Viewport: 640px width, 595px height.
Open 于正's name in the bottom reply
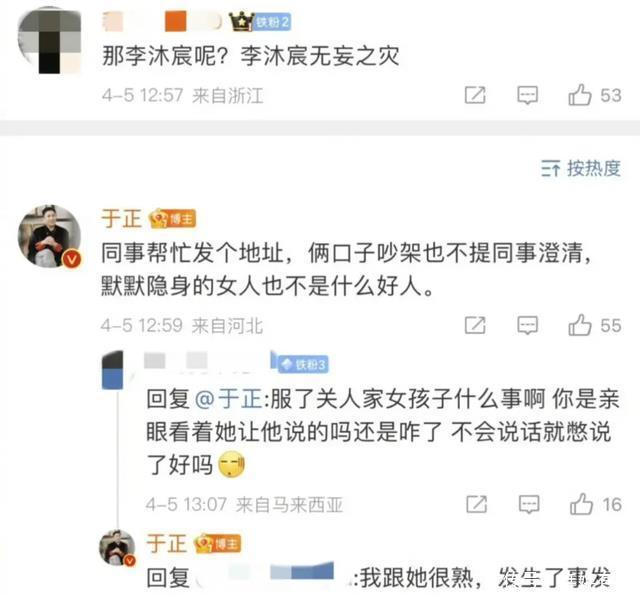click(167, 544)
